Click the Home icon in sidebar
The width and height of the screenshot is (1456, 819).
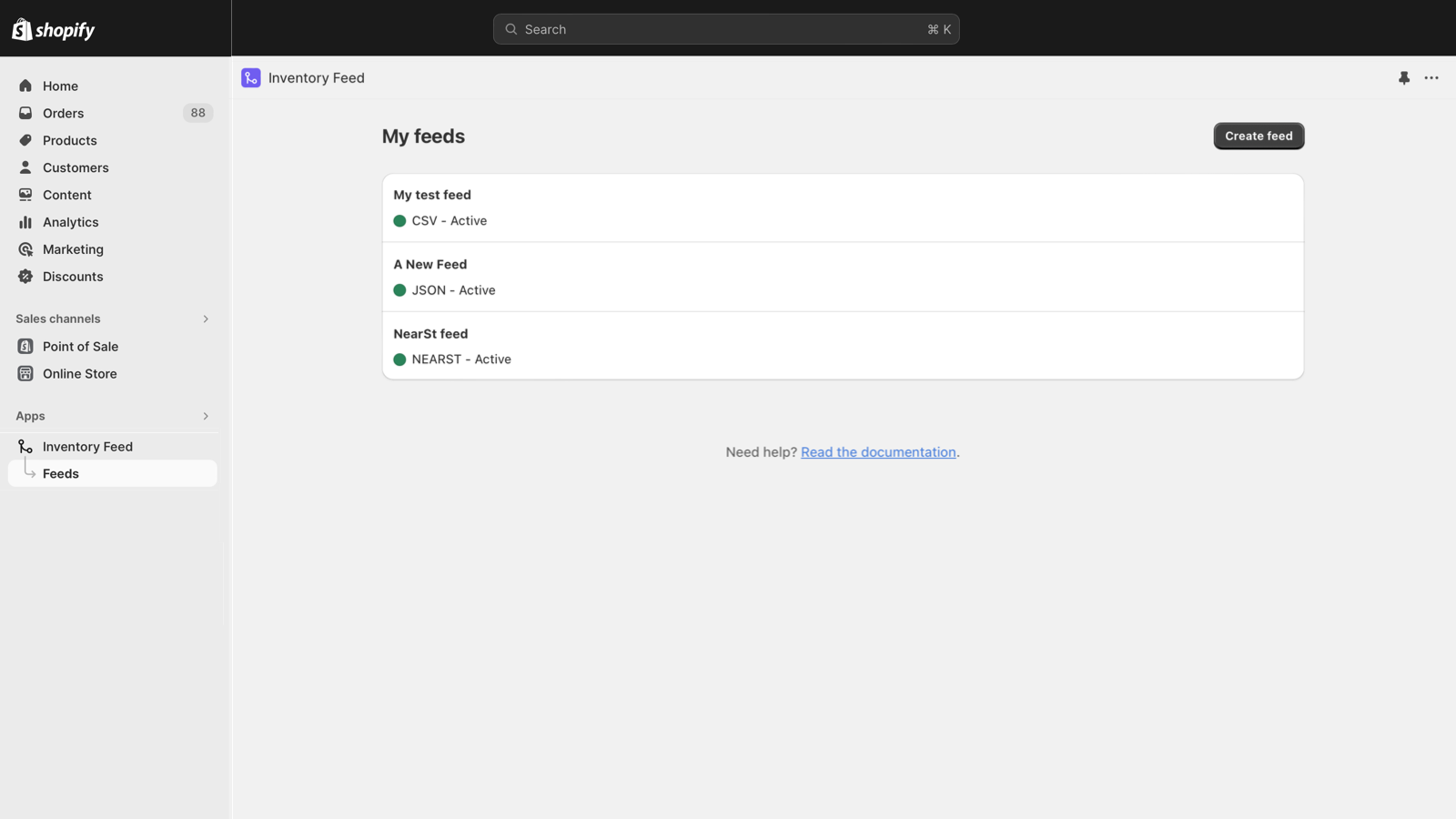(x=25, y=86)
